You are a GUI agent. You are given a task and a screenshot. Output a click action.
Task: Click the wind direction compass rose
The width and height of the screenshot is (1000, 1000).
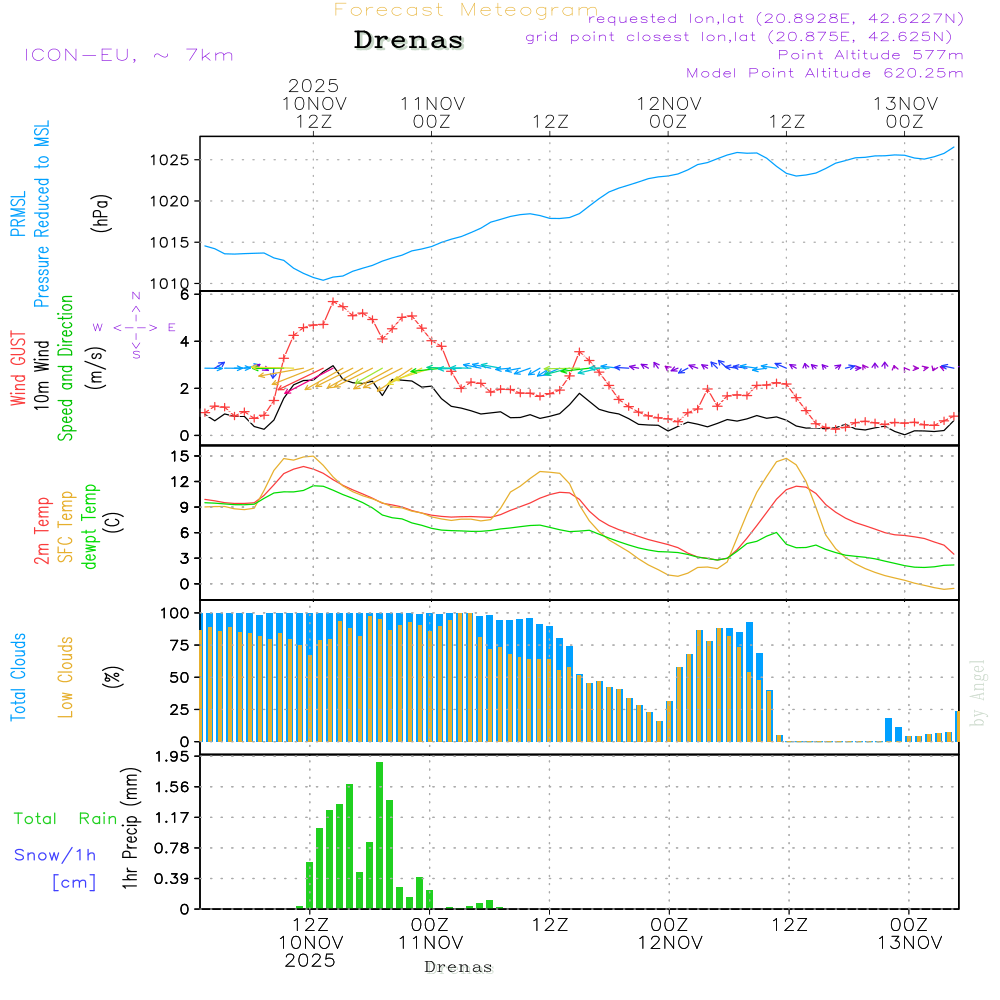coord(136,326)
